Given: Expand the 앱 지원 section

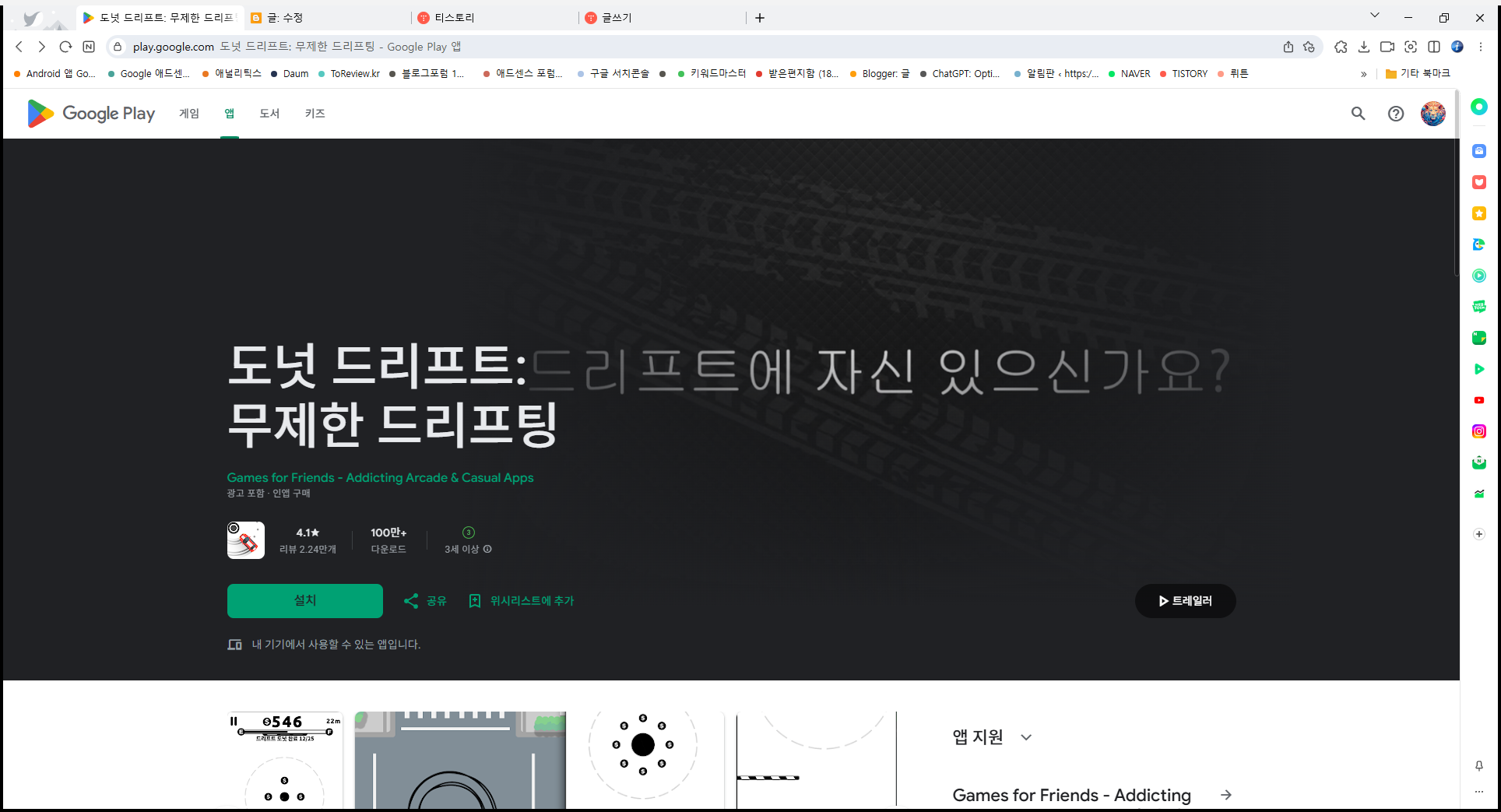Looking at the screenshot, I should click(1026, 736).
